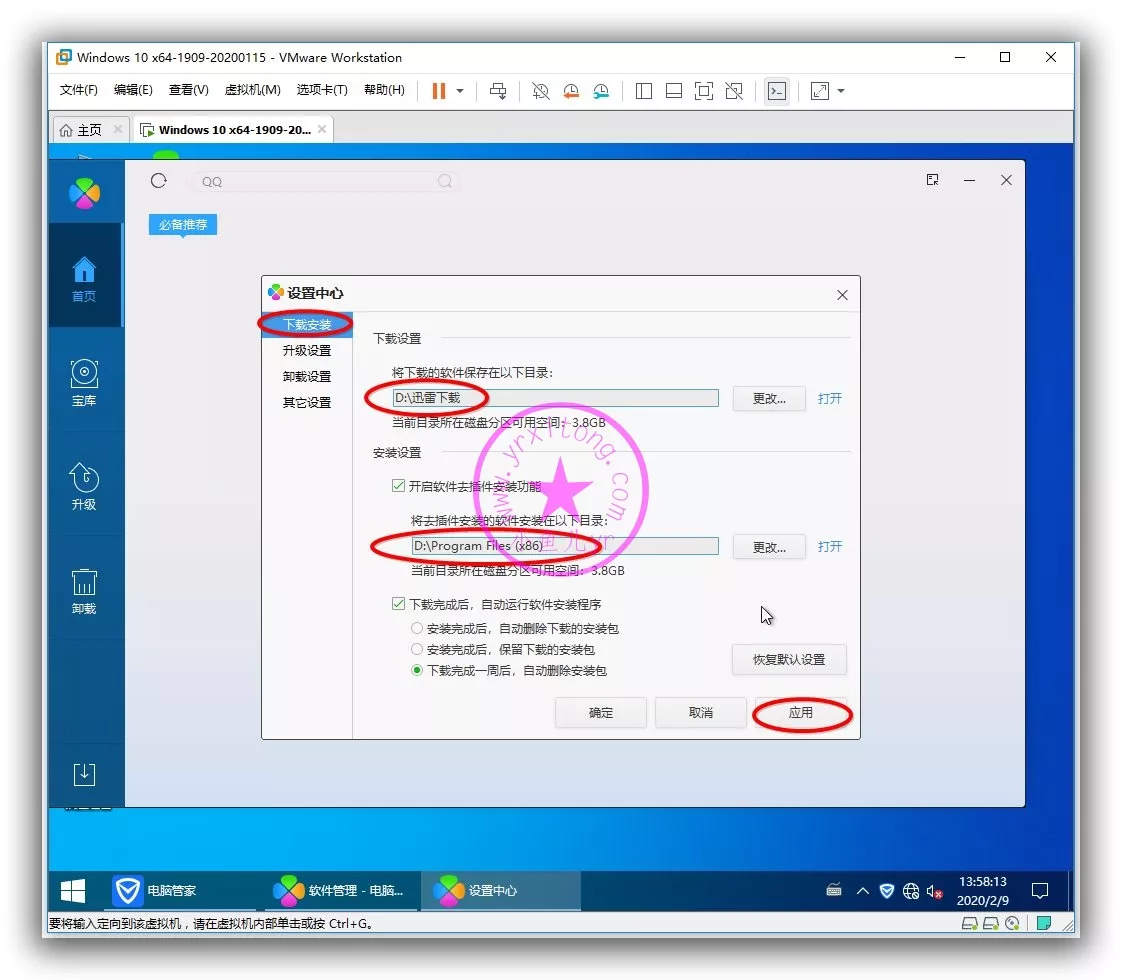Screen dimensions: 1122x980
Task: Switch to the 升级设置 settings tab
Action: tap(306, 351)
